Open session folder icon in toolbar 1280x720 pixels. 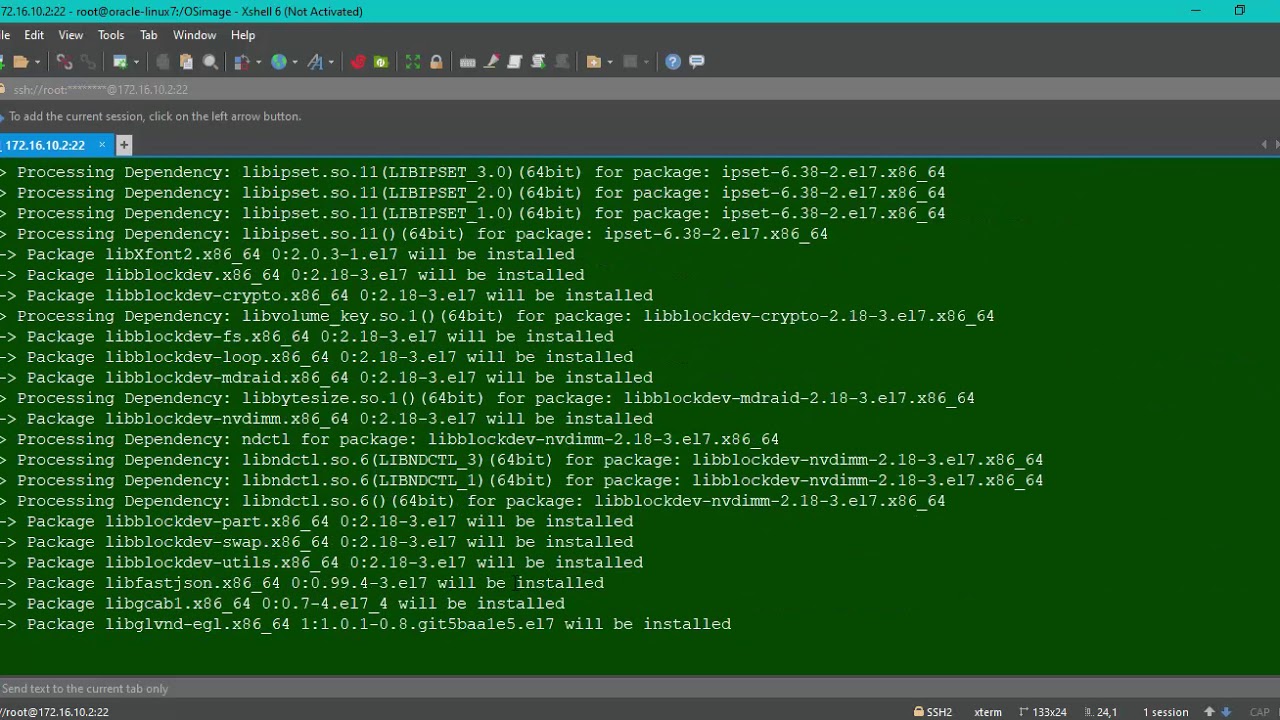pos(20,62)
